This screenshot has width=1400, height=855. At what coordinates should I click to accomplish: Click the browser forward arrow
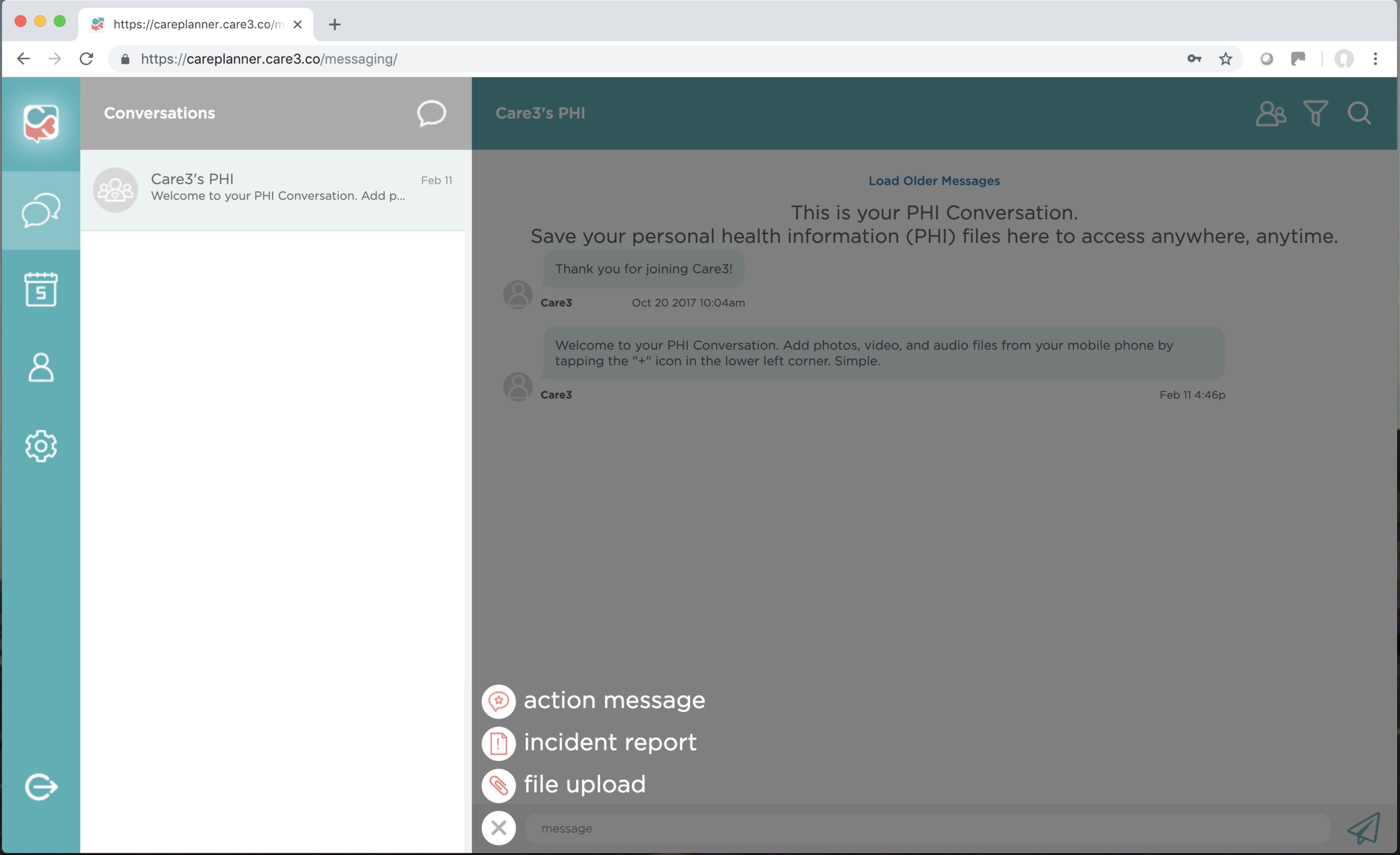pyautogui.click(x=54, y=59)
